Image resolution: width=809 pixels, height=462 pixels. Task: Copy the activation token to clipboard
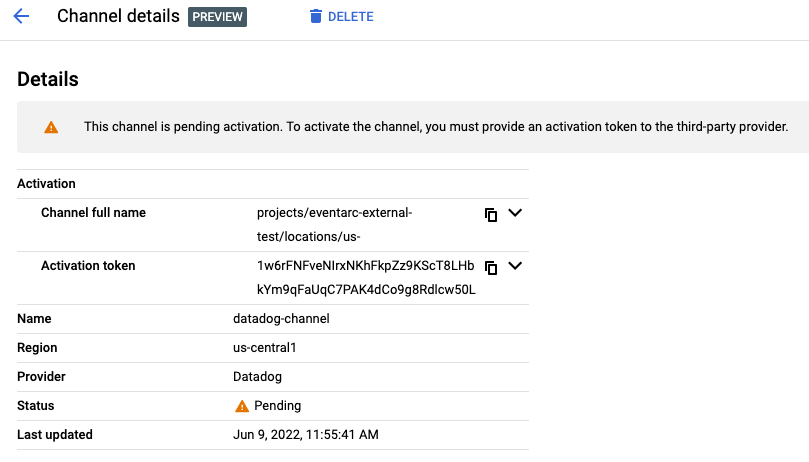tap(491, 267)
